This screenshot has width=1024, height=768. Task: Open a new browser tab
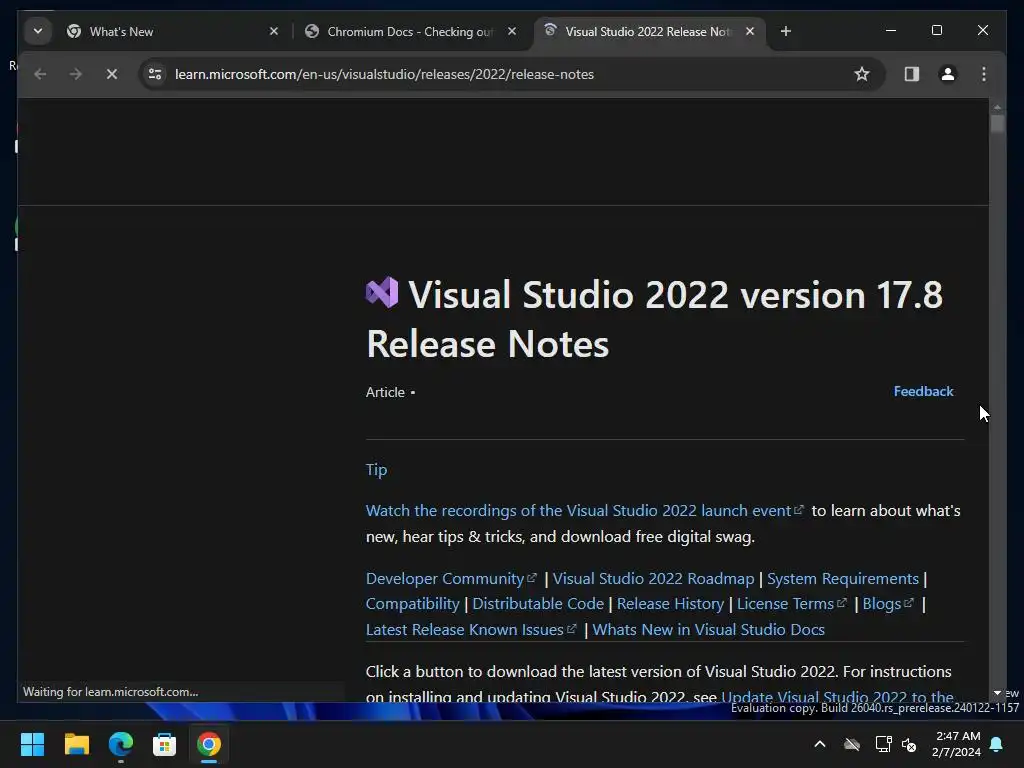pyautogui.click(x=786, y=31)
